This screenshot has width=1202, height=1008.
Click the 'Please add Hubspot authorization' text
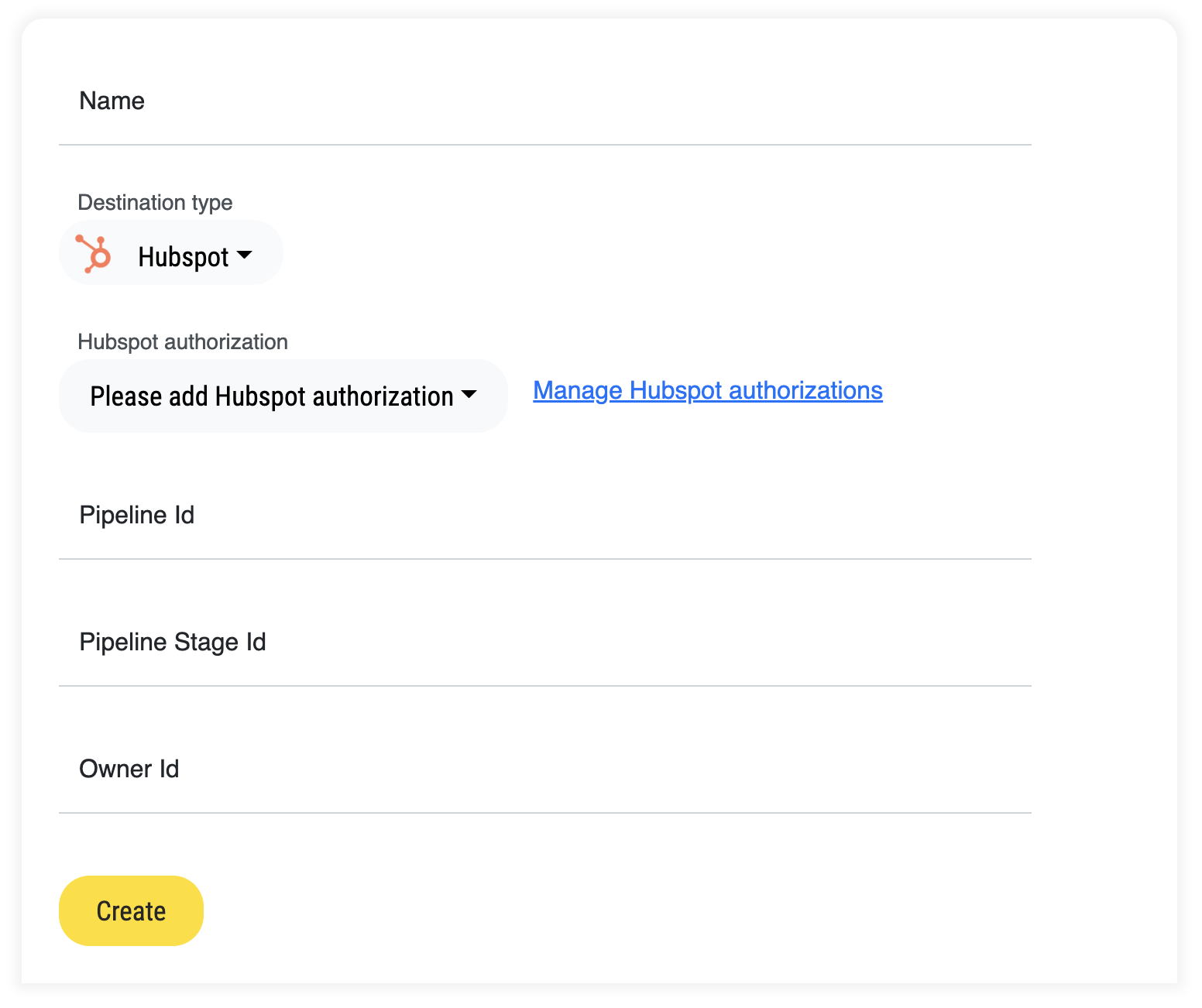(x=271, y=396)
